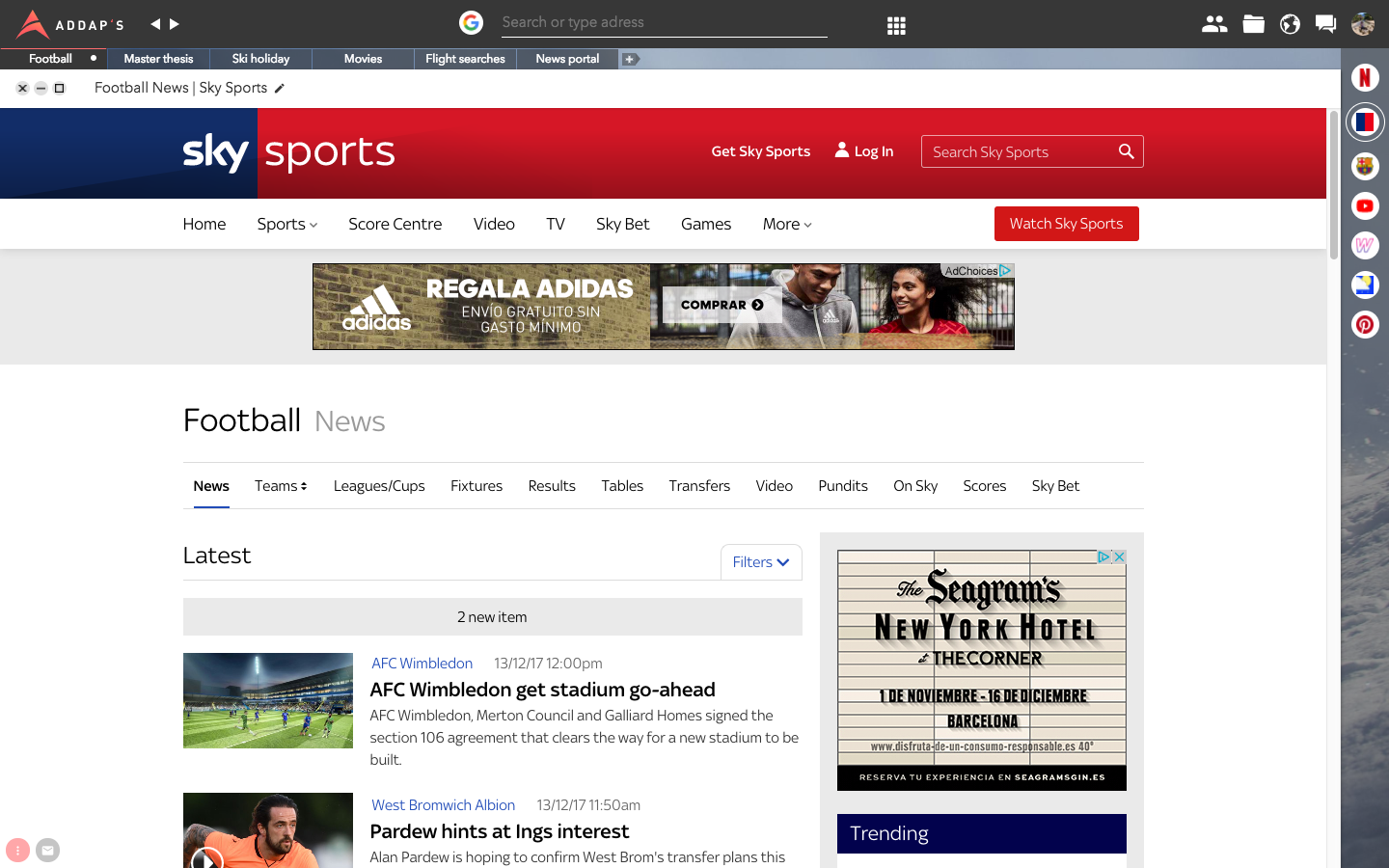
Task: Add a new workspace tab
Action: 630,59
